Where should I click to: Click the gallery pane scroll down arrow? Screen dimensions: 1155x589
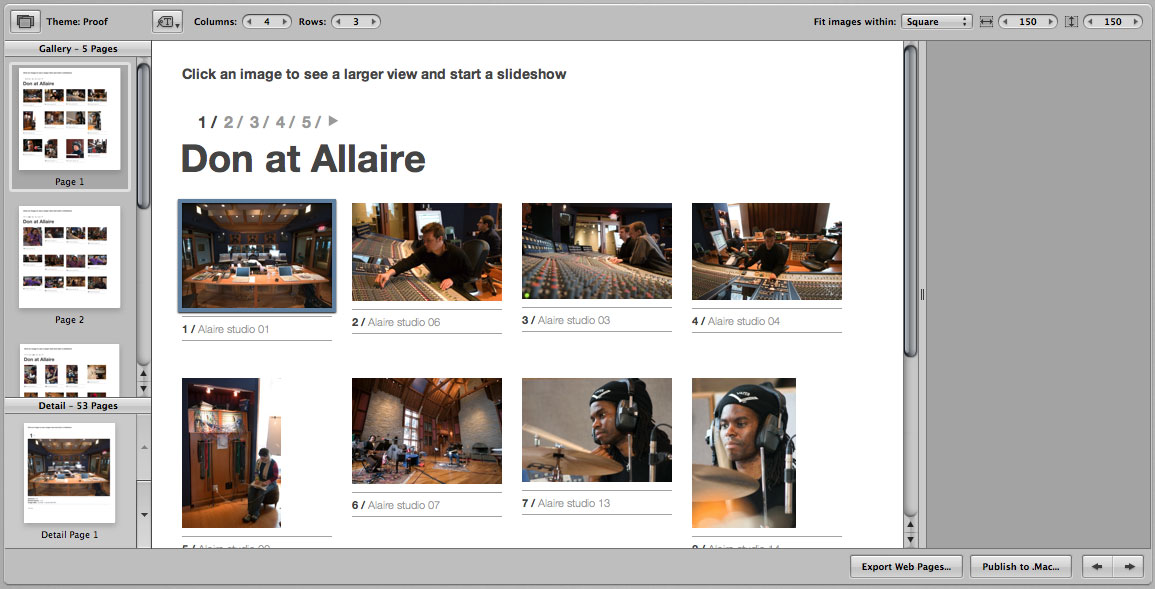point(144,389)
